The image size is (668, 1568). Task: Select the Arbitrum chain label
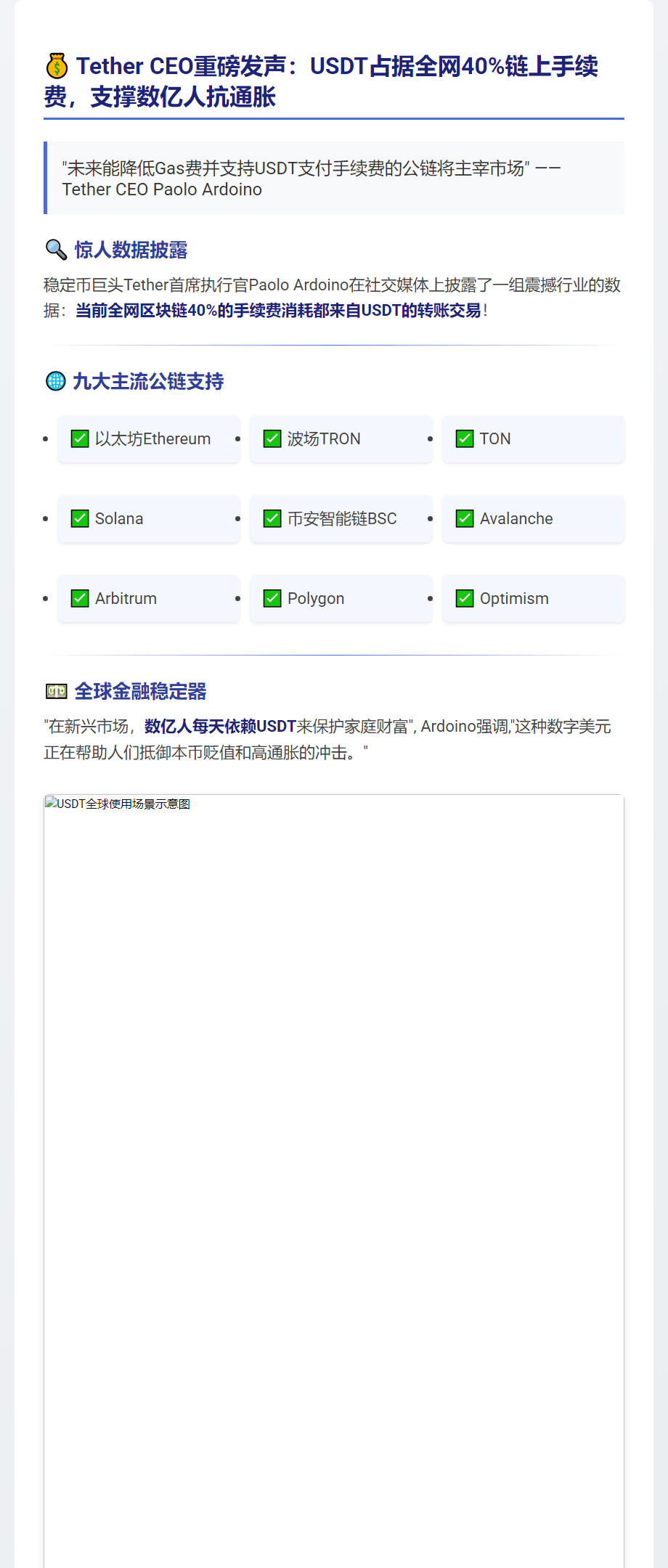tap(126, 598)
